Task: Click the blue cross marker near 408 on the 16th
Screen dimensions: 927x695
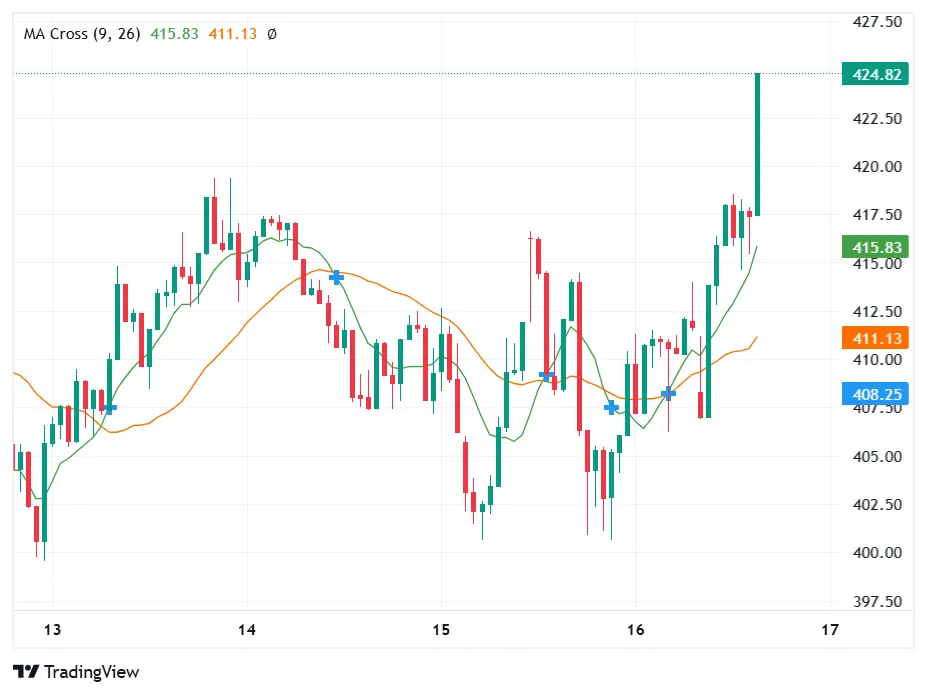Action: [668, 392]
